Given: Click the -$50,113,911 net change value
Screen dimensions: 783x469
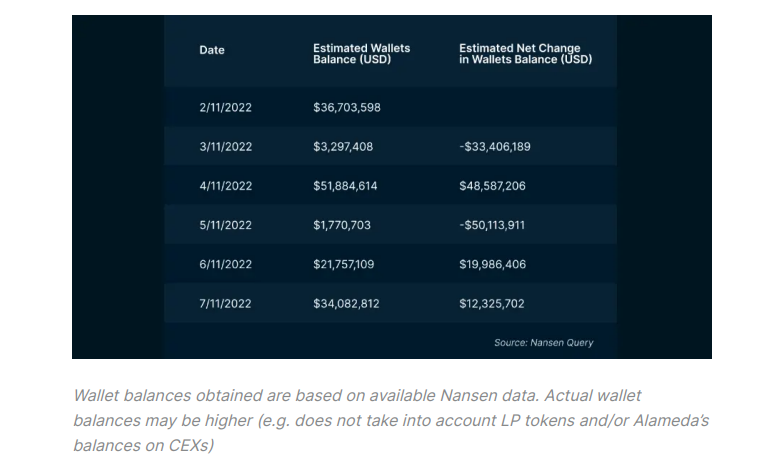Looking at the screenshot, I should [x=492, y=225].
